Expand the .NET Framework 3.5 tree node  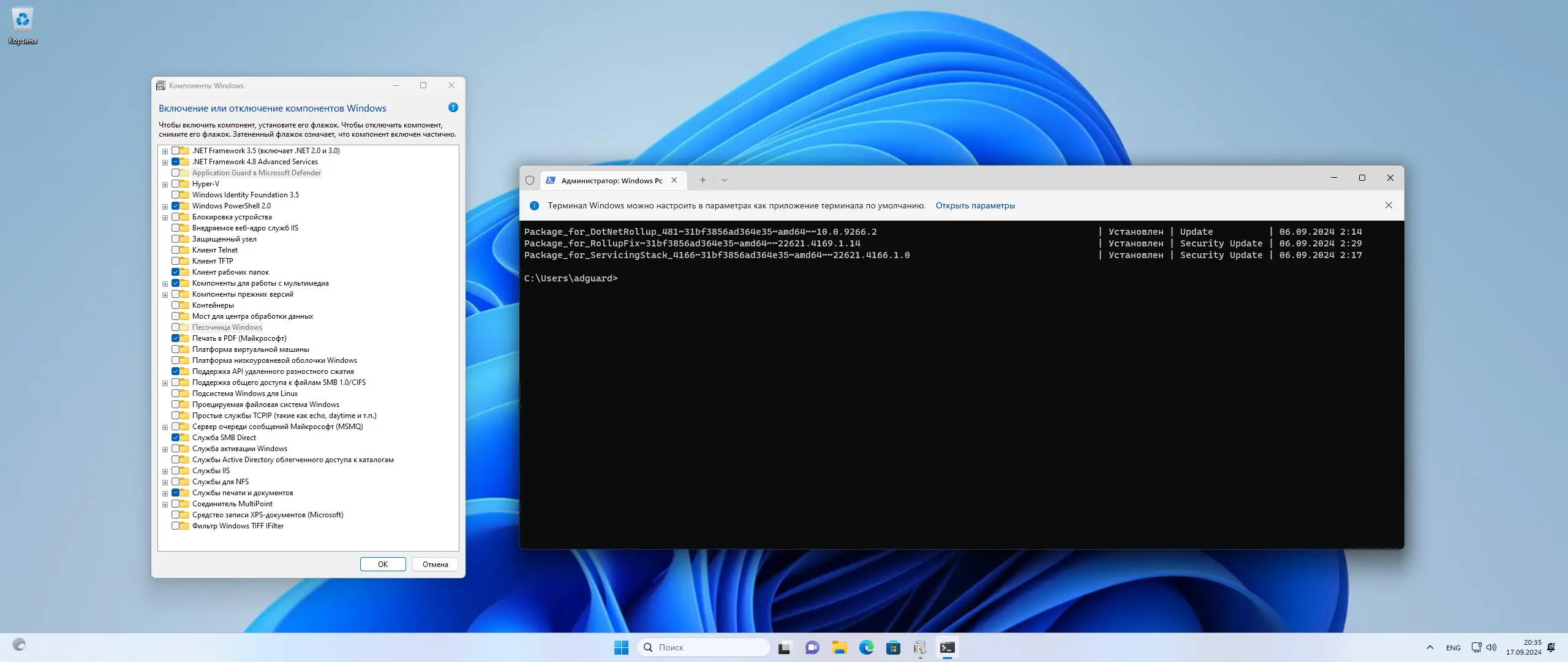[165, 151]
